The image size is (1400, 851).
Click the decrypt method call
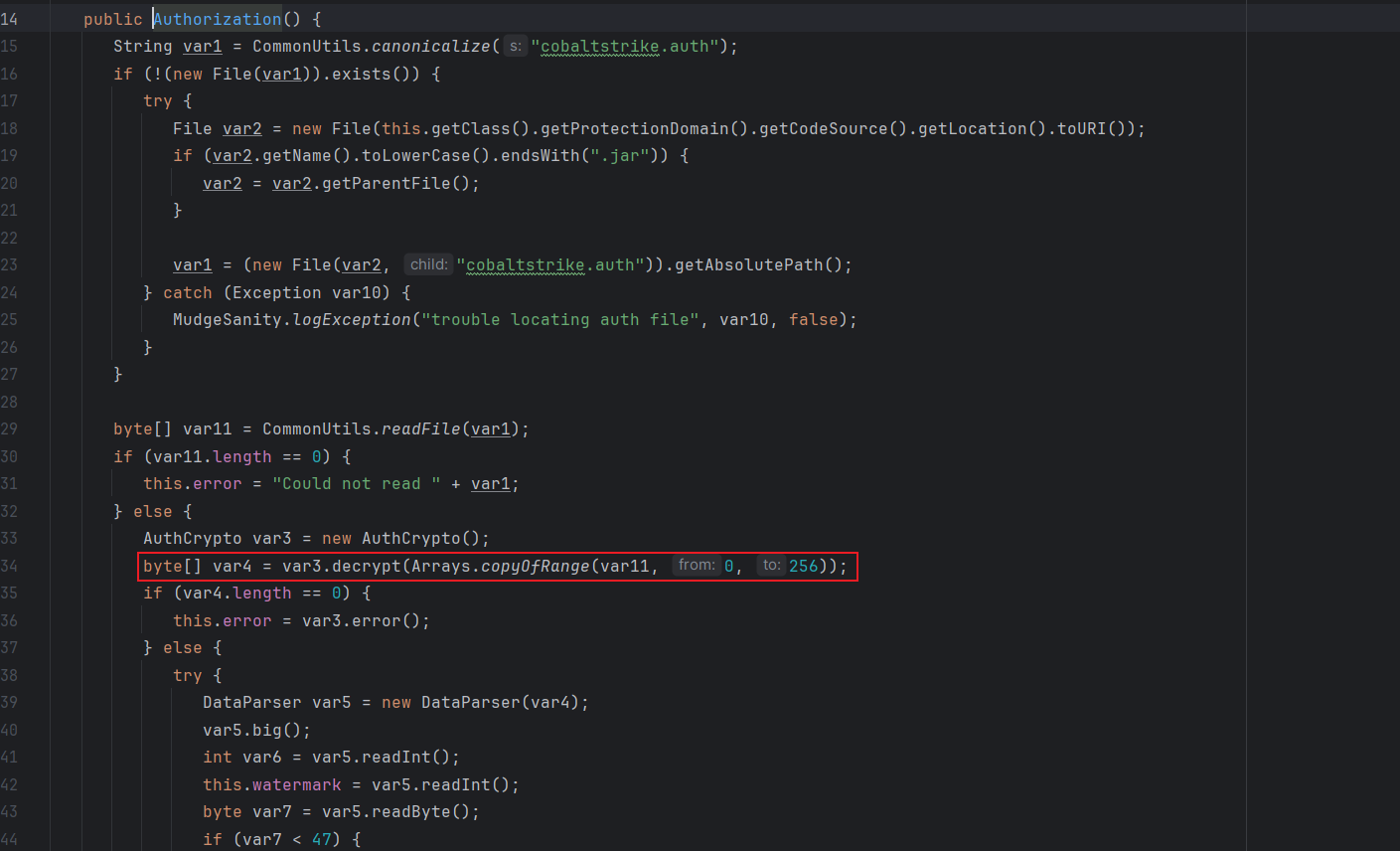pyautogui.click(x=367, y=567)
